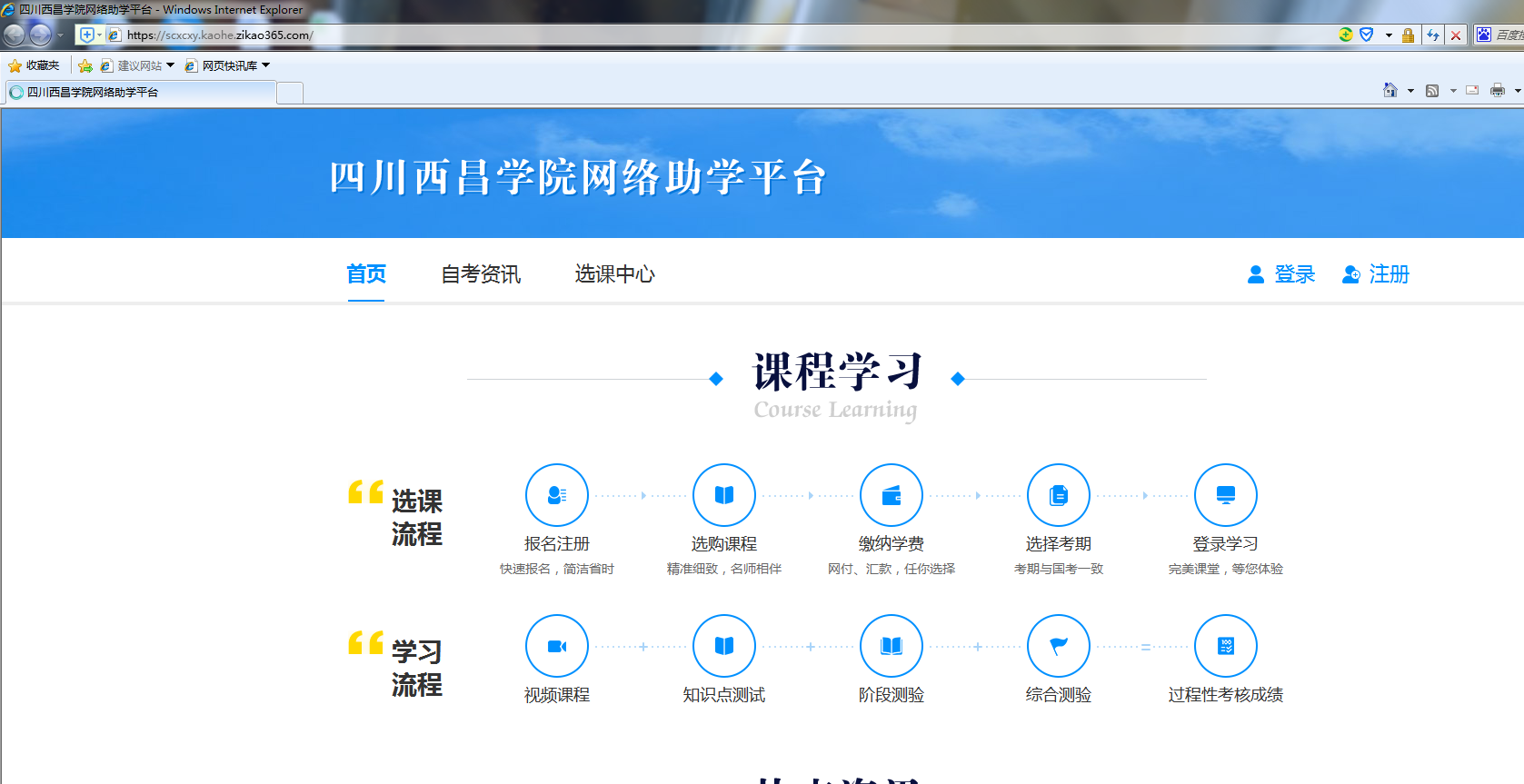Open the RSS feeds dropdown arrow
This screenshot has width=1524, height=784.
pos(1453,91)
